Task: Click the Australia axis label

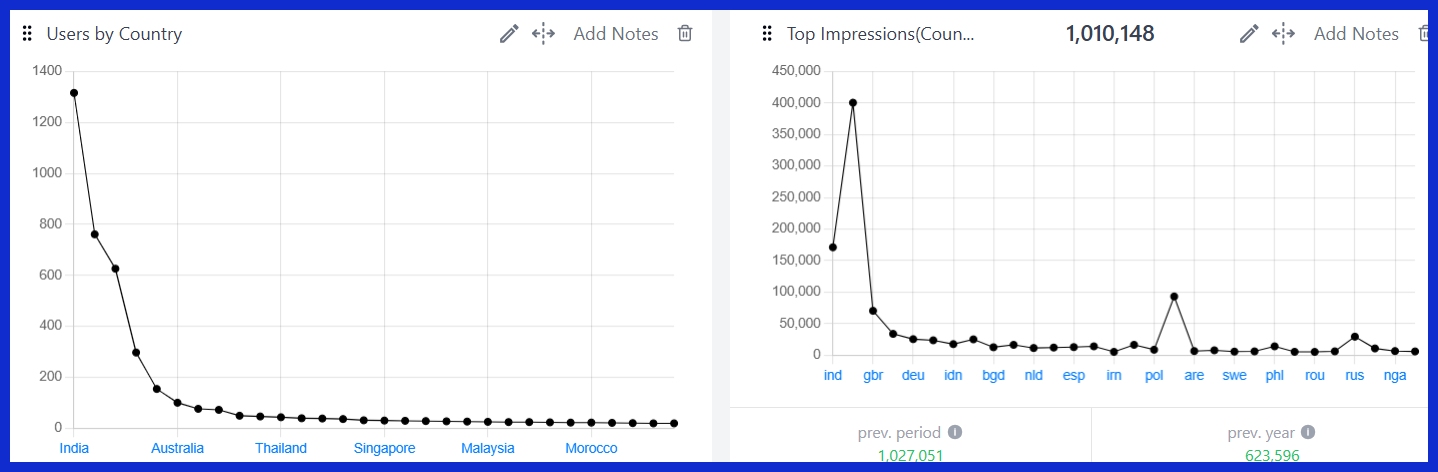Action: click(177, 448)
